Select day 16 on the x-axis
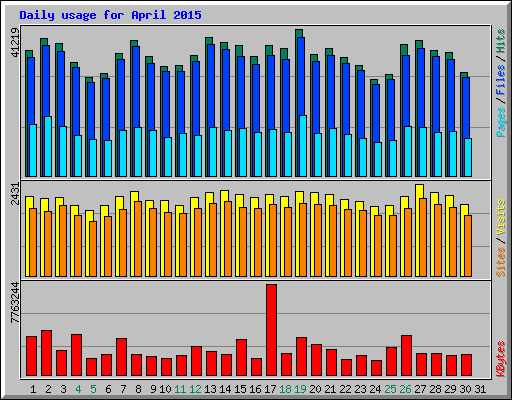This screenshot has height=400, width=512. (x=255, y=389)
